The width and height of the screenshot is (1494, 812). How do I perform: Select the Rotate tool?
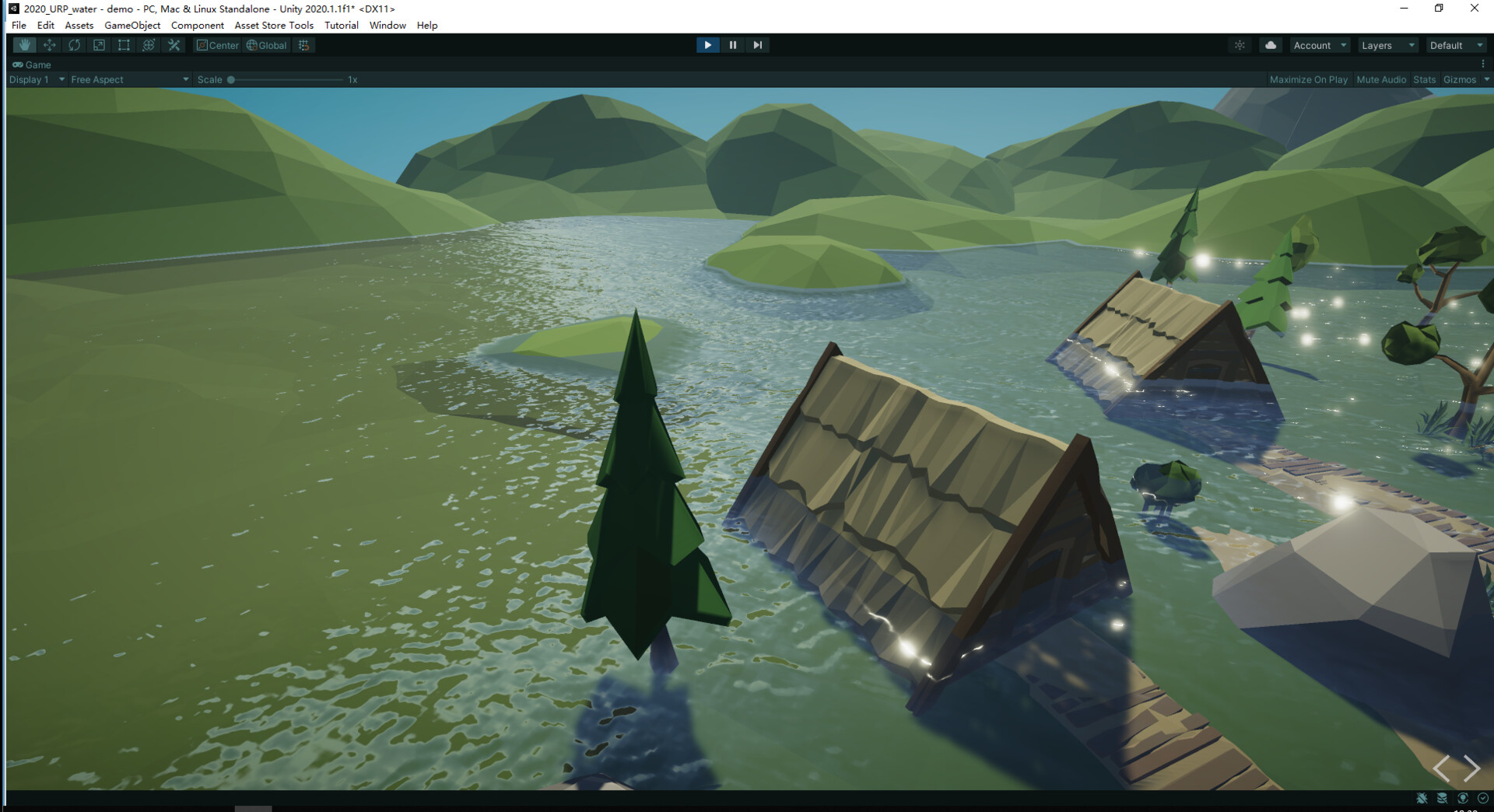tap(74, 44)
